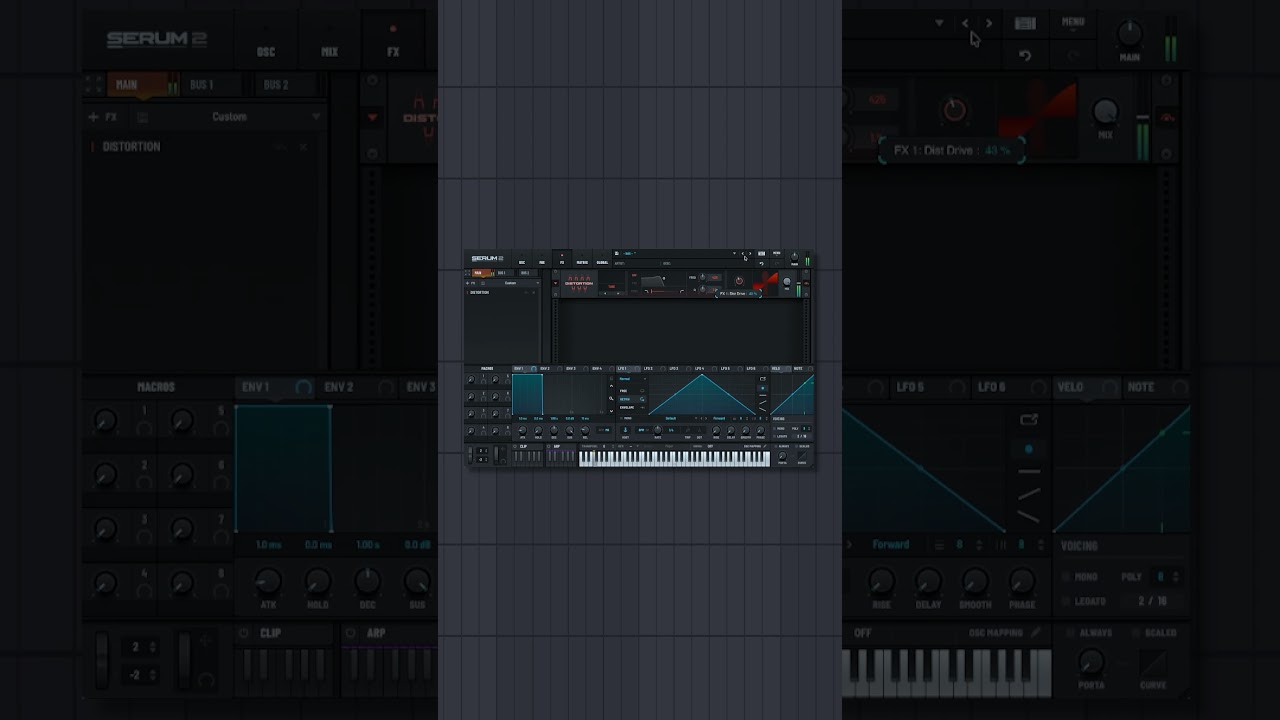1280x720 pixels.
Task: Open LFO shape folder icon right of triangle graph
Action: pos(763,379)
